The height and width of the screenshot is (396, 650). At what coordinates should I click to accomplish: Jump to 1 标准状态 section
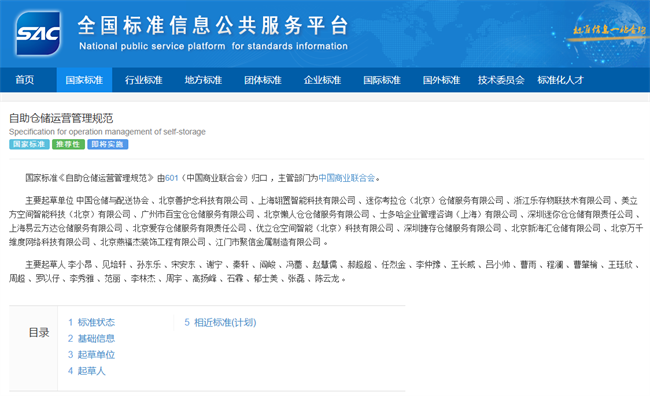click(x=92, y=322)
